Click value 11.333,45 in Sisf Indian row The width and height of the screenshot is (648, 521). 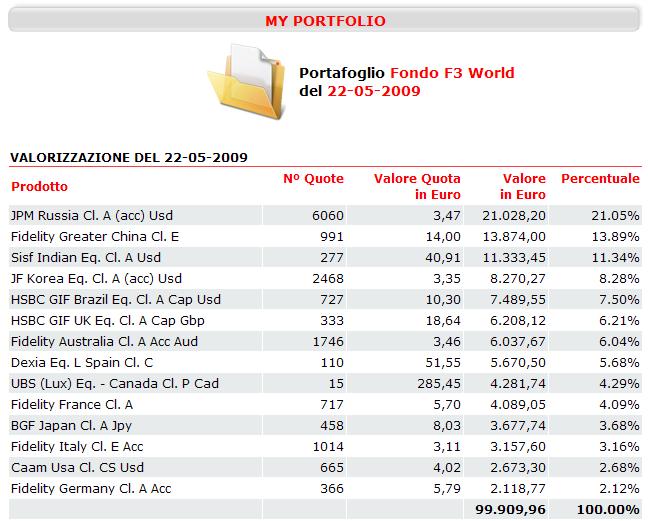(514, 258)
